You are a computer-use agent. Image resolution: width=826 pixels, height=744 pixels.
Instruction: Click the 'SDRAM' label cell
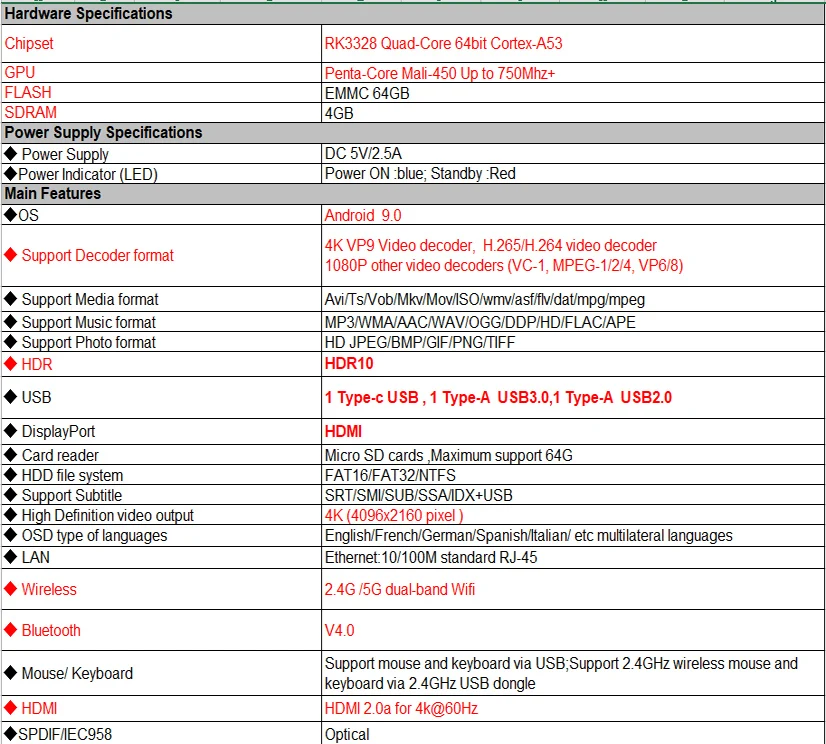161,112
